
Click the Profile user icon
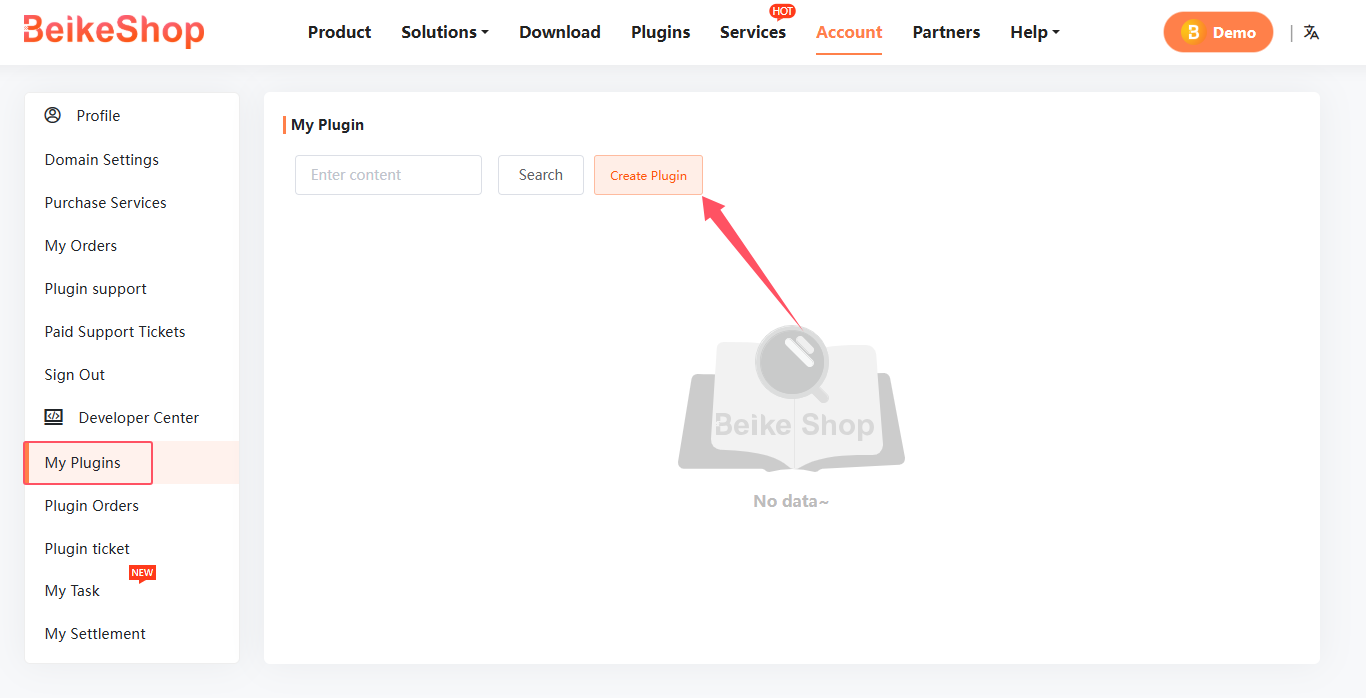point(53,115)
